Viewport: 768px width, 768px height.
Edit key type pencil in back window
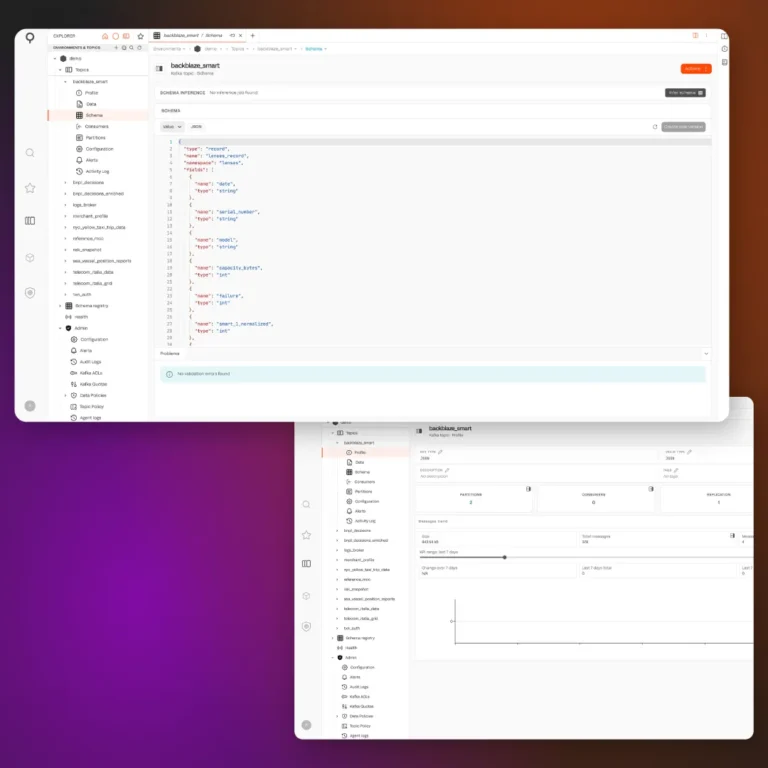click(x=440, y=452)
